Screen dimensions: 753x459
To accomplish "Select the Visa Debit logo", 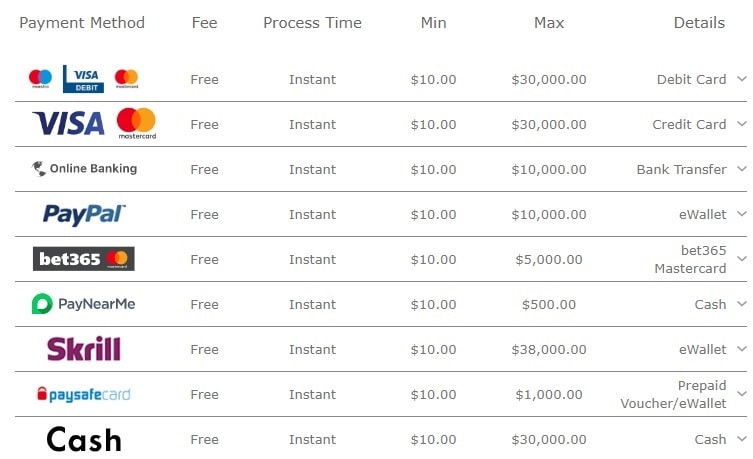I will [x=84, y=79].
